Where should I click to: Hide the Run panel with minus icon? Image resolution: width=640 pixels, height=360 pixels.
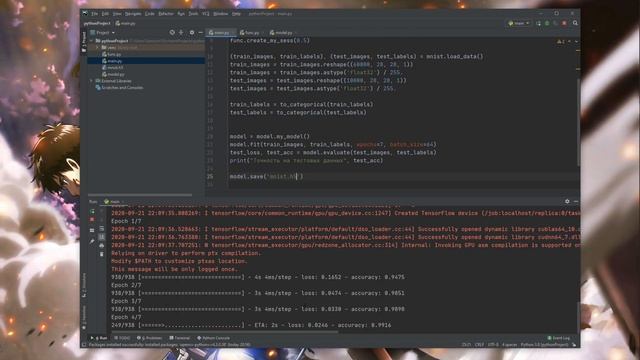pyautogui.click(x=576, y=202)
